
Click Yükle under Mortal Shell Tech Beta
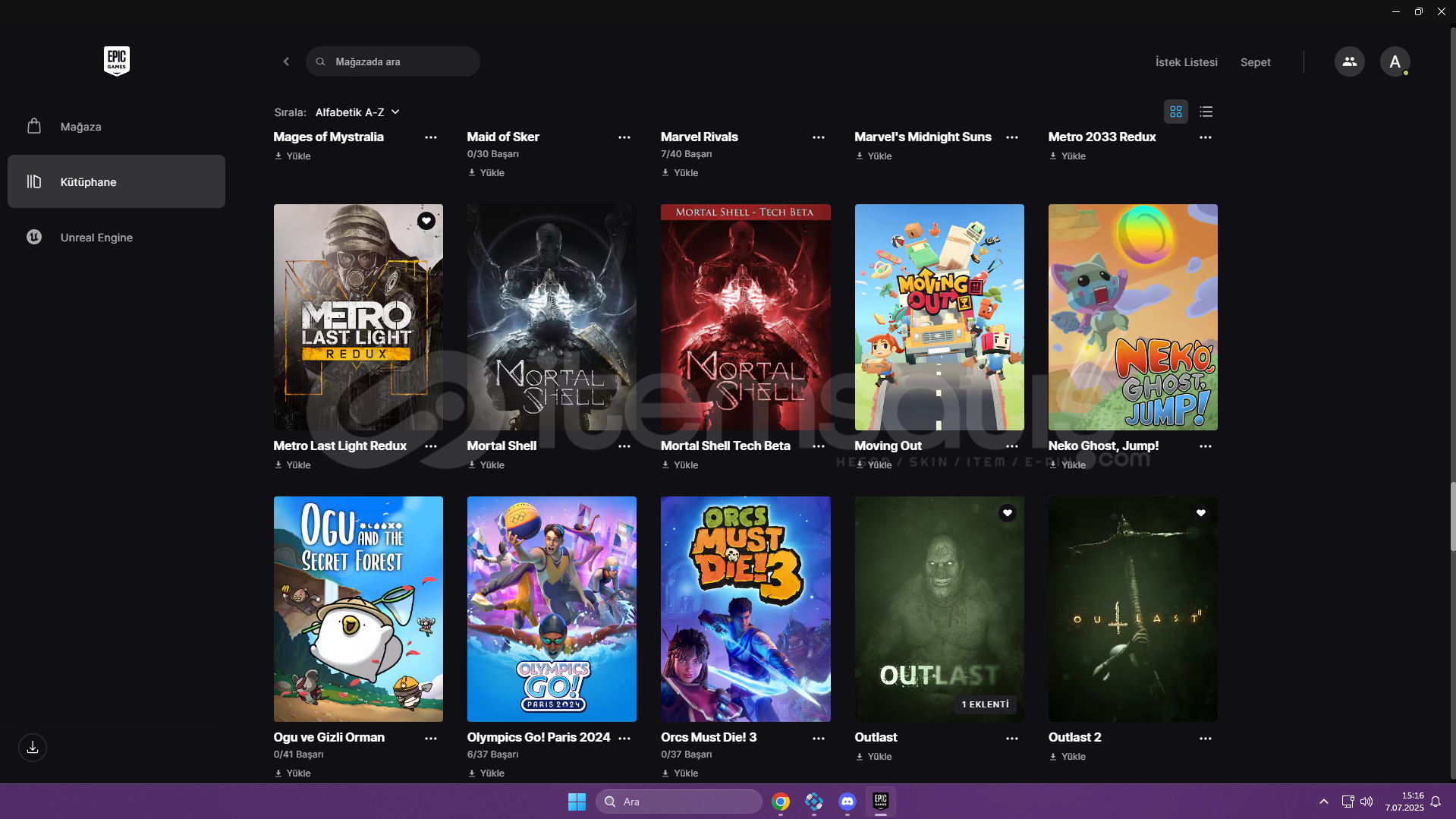click(x=680, y=465)
